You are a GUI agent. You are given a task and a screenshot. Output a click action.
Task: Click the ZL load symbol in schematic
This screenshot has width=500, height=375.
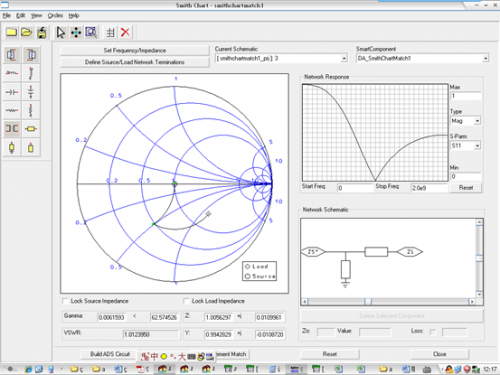[410, 252]
